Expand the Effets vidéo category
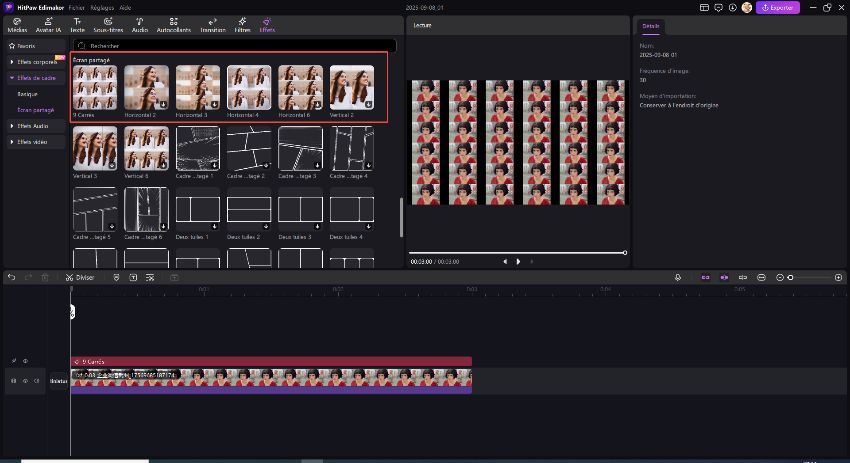This screenshot has width=850, height=463. pos(32,142)
